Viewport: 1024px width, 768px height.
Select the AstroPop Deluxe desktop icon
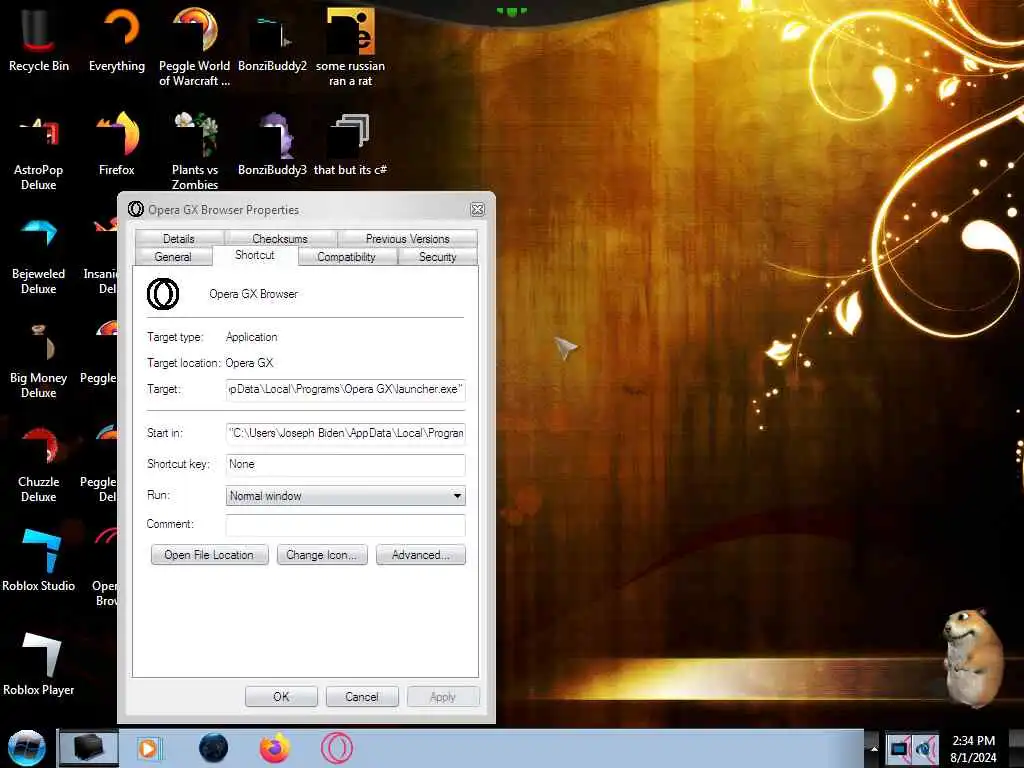[x=39, y=152]
